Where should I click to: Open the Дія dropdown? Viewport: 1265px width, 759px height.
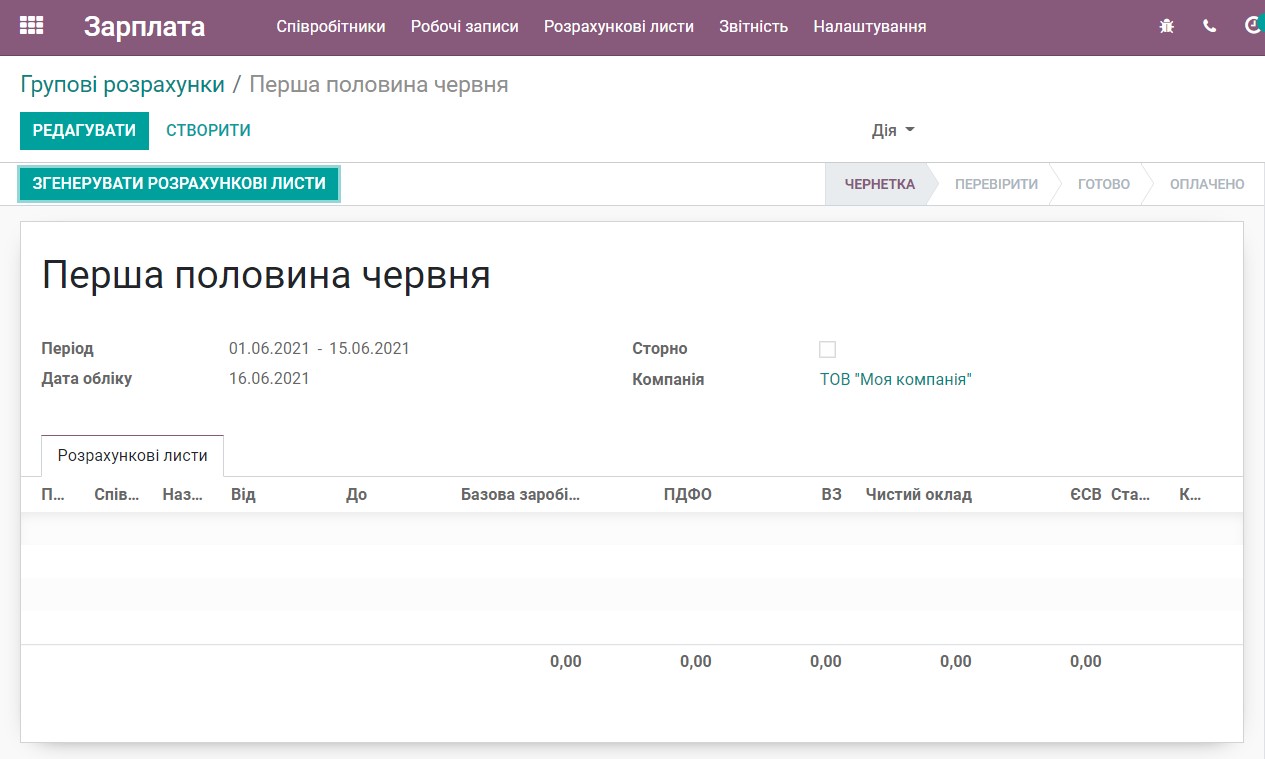(x=892, y=130)
